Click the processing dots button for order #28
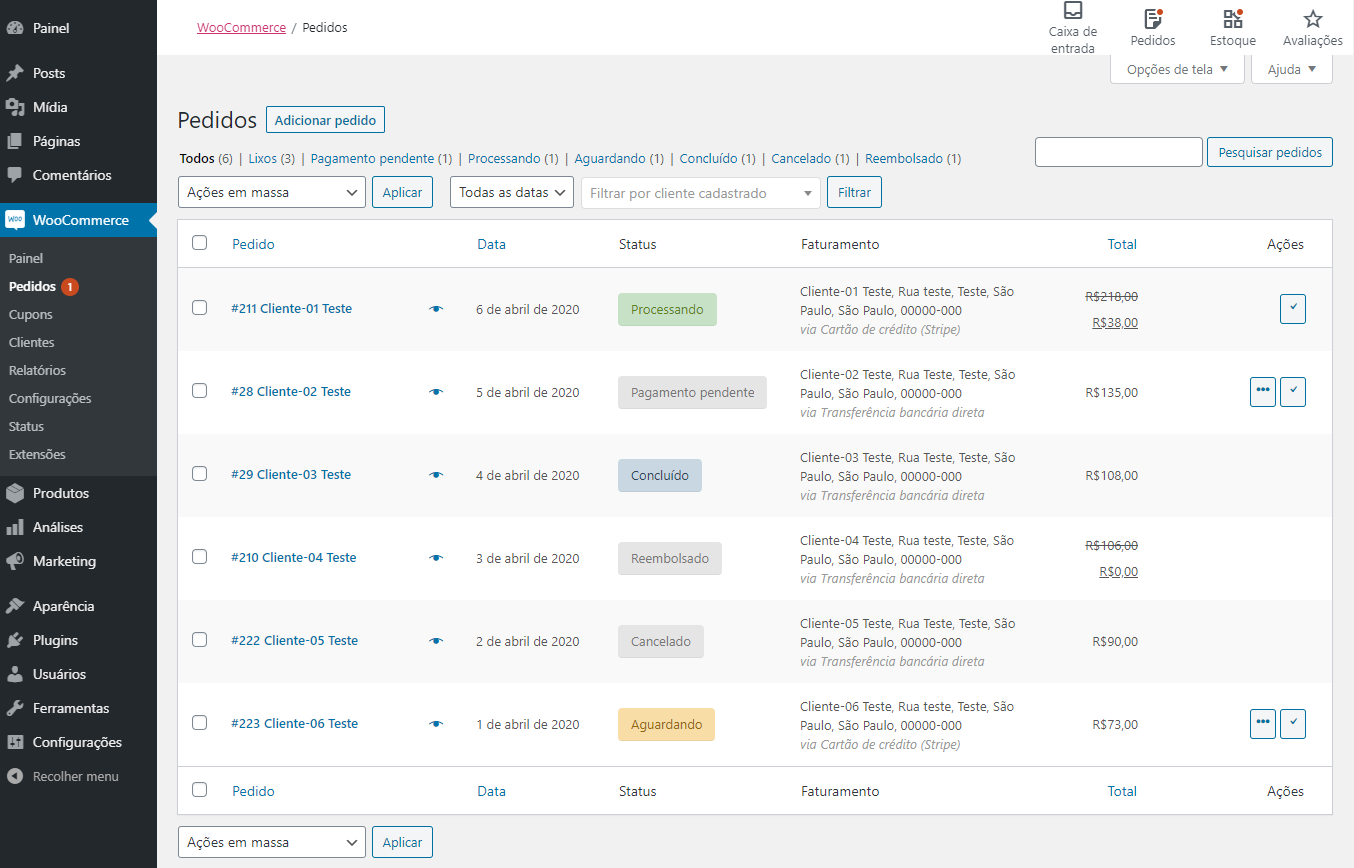 tap(1263, 392)
